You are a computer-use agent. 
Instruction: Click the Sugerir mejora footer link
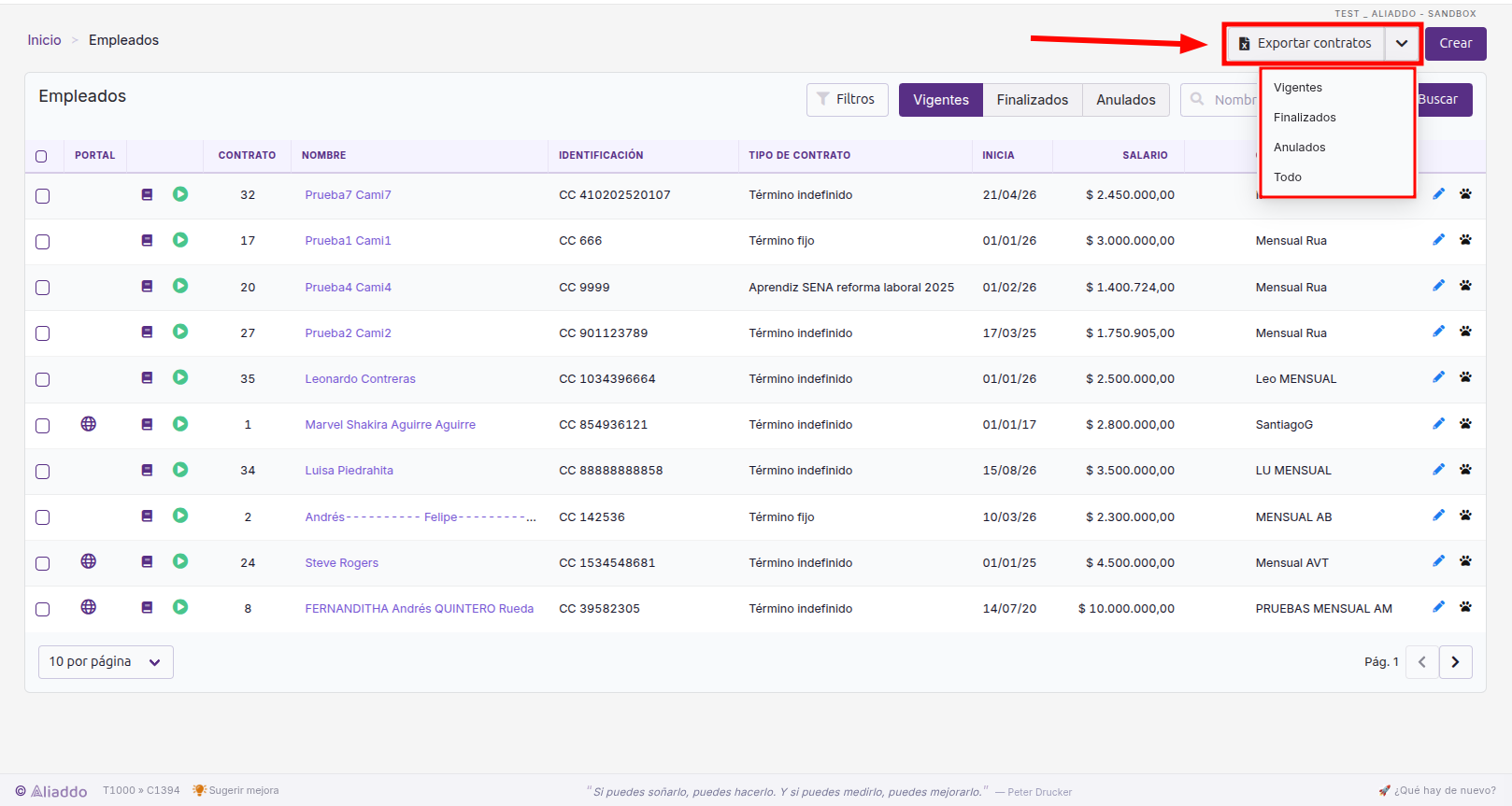[236, 790]
